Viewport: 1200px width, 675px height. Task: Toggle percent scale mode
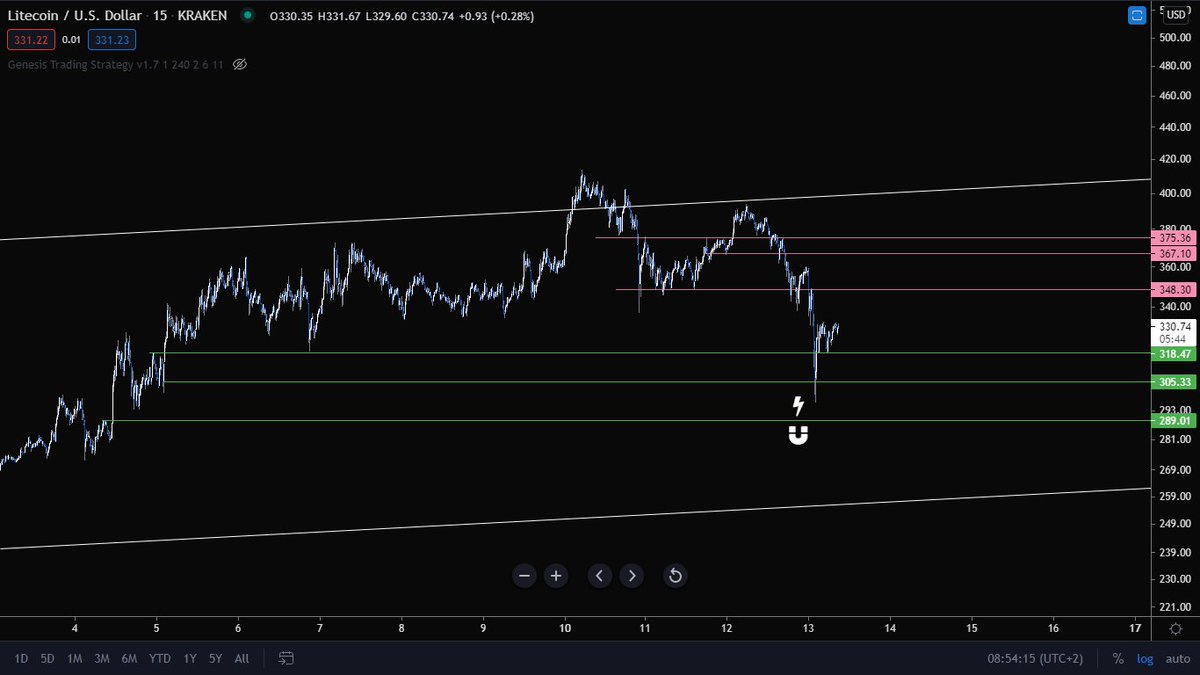coord(1118,658)
